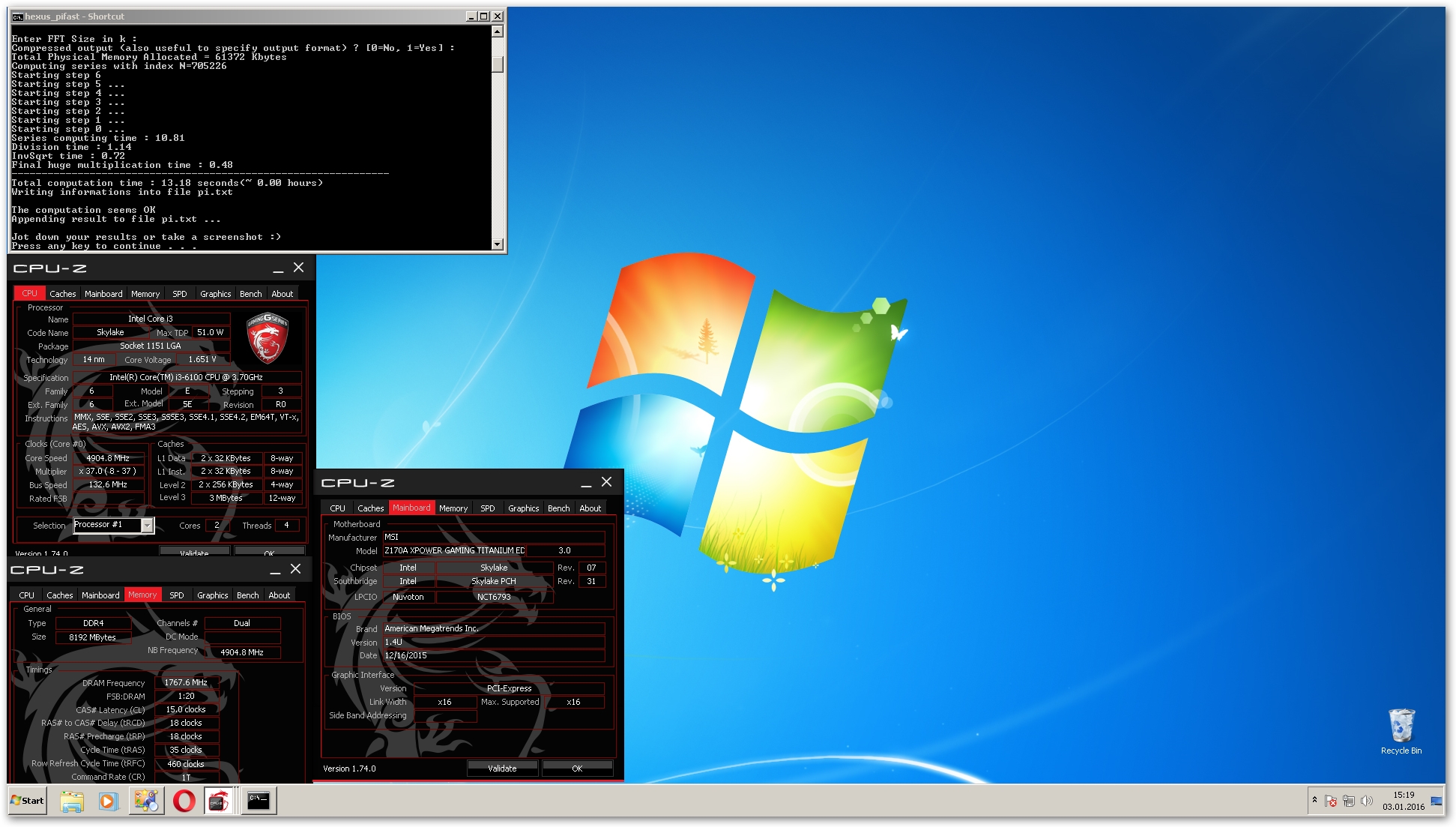The height and width of the screenshot is (827, 1456).
Task: Open the Windows Start menu
Action: point(28,801)
